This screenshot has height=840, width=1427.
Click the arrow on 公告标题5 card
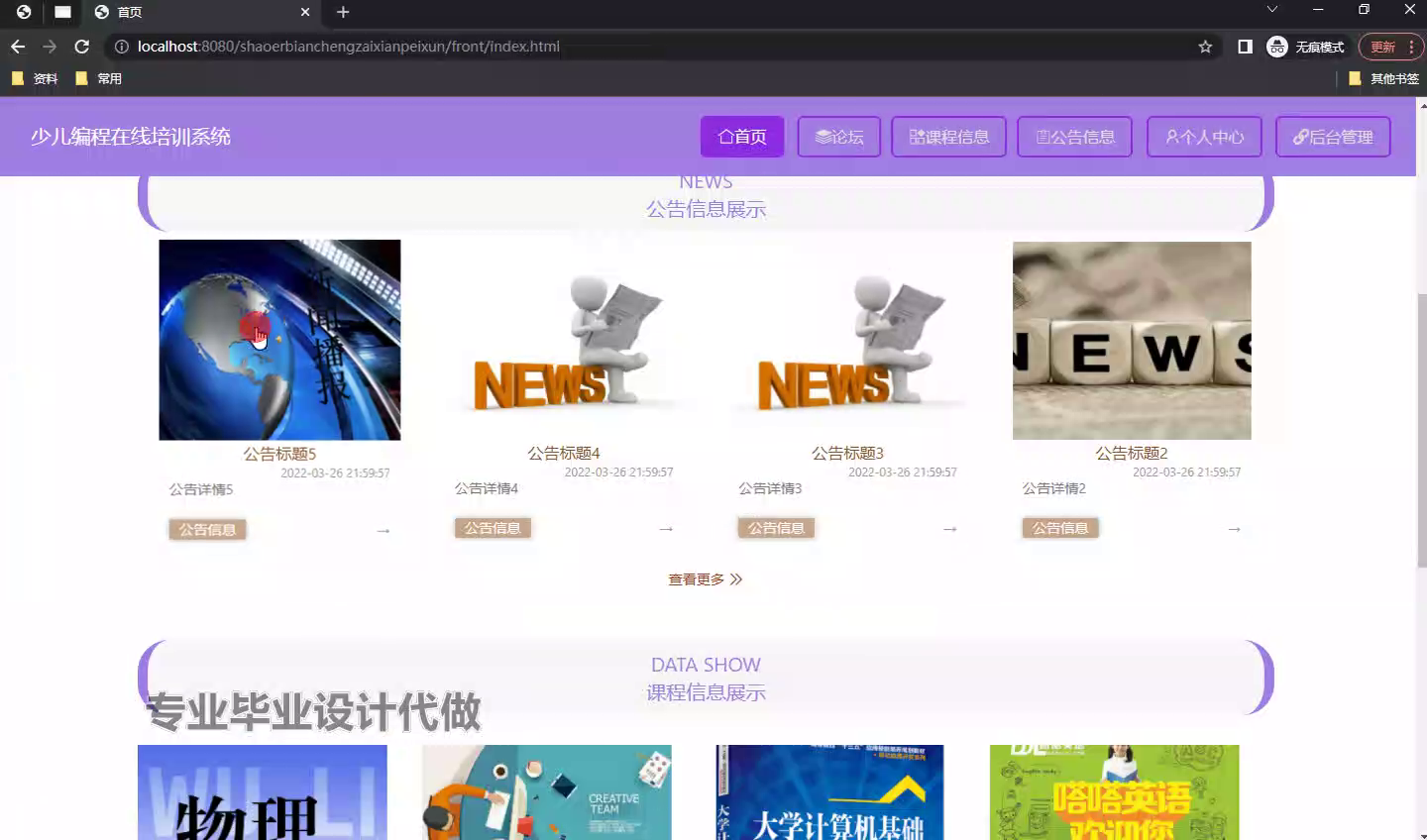pyautogui.click(x=384, y=531)
